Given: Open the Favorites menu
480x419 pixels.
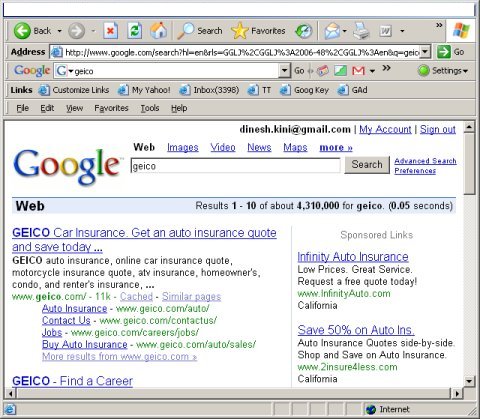Looking at the screenshot, I should [111, 108].
